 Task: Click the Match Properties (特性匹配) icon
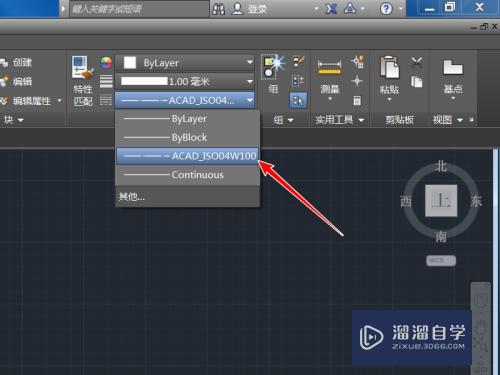(83, 67)
